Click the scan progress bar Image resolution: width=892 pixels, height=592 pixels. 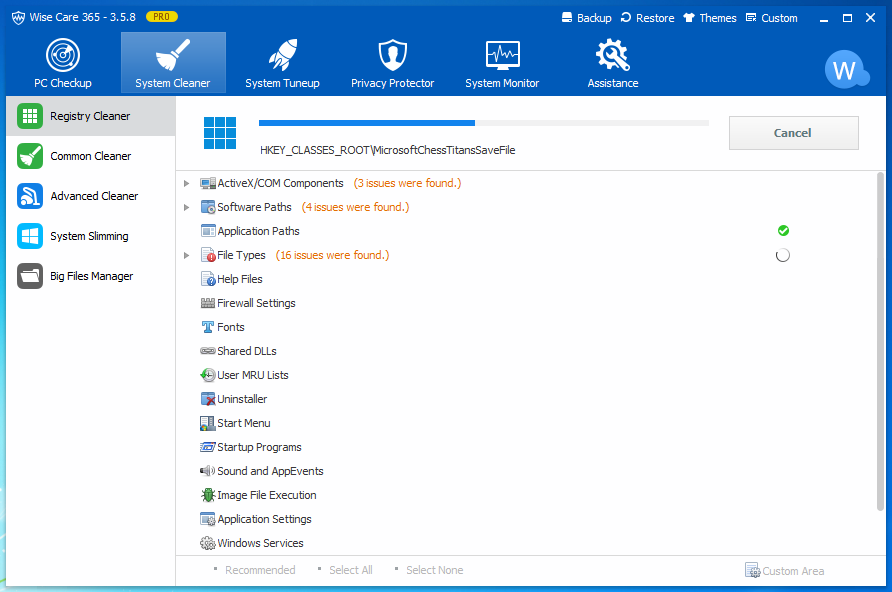point(484,123)
